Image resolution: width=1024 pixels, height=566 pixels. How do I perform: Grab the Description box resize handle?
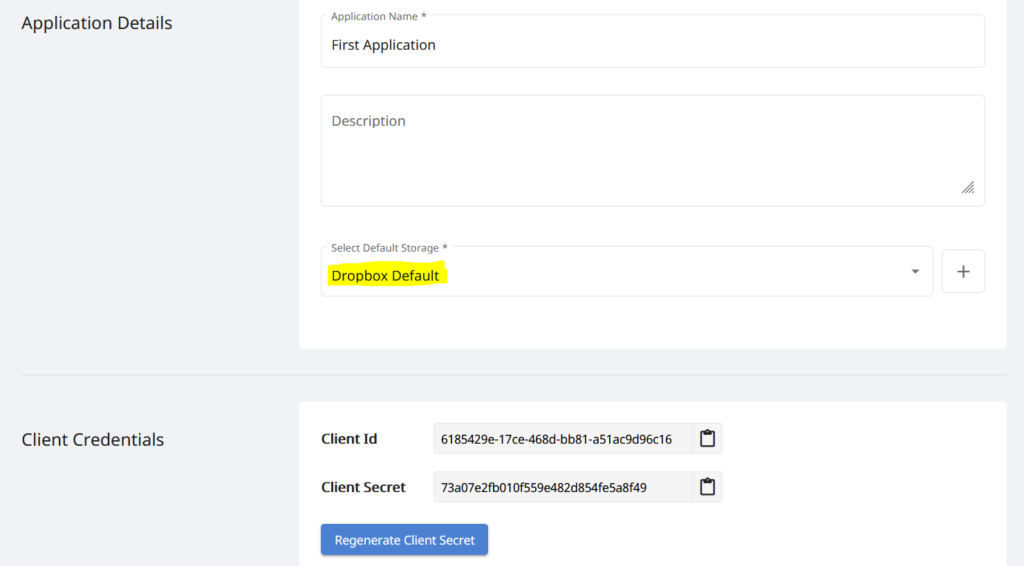(967, 188)
